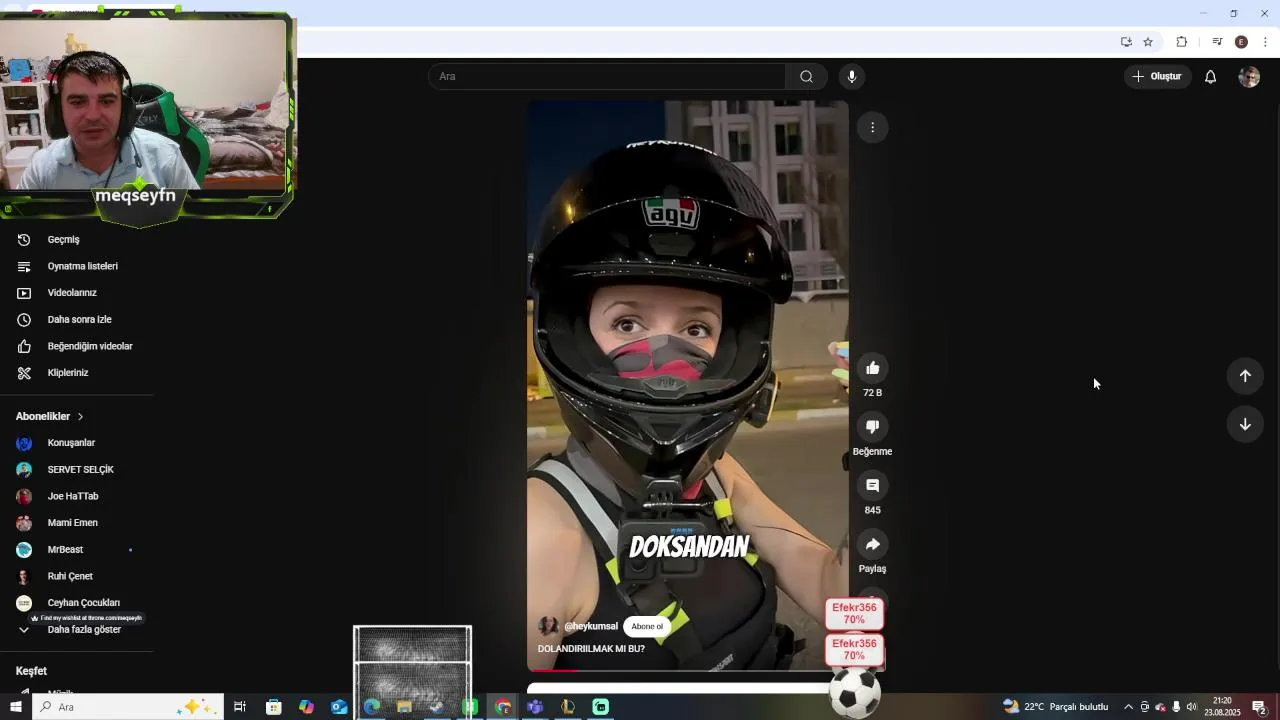
Task: Open the three-dot options beside the Short
Action: (872, 127)
